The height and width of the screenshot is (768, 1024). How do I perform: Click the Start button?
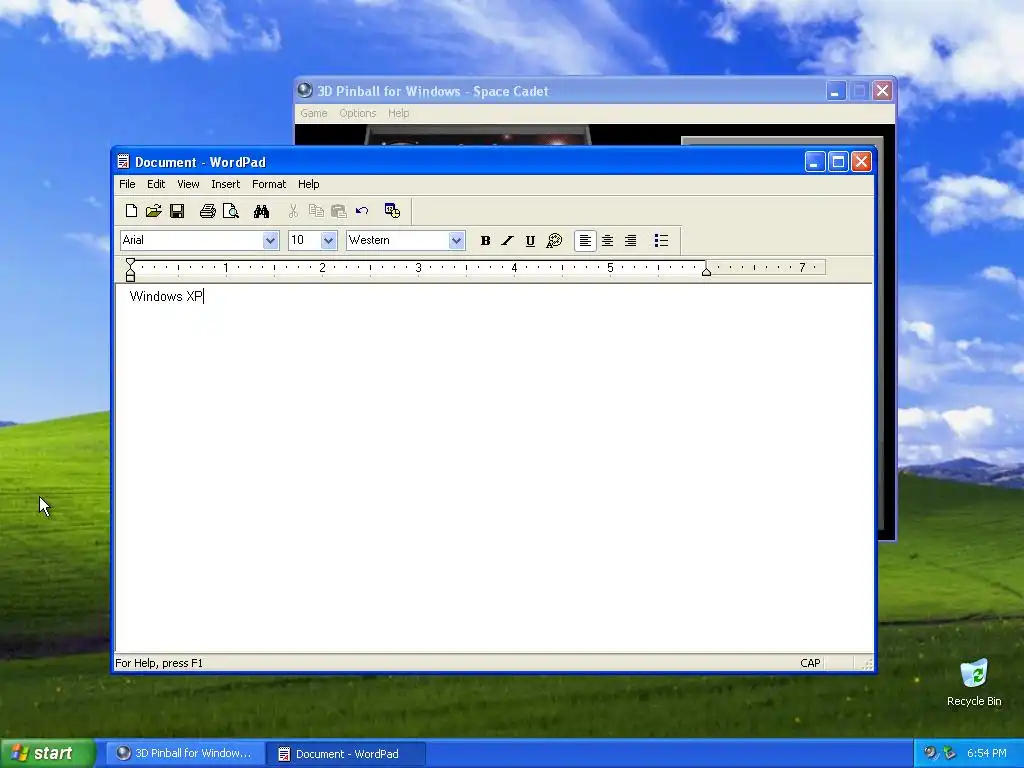[x=47, y=753]
